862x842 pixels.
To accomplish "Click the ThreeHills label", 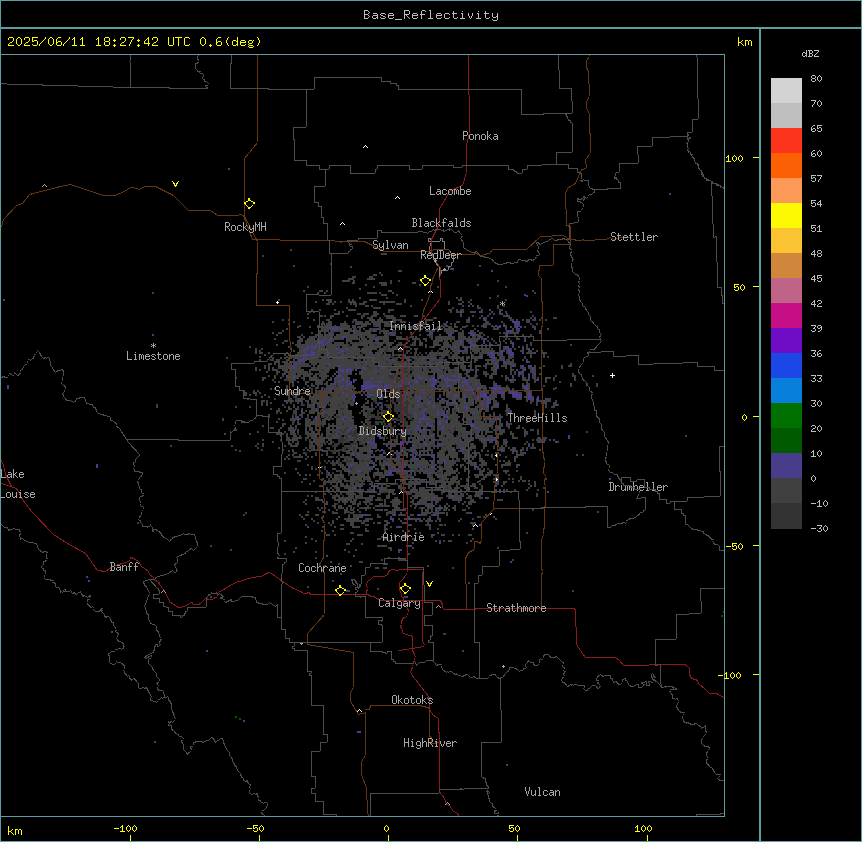I will (537, 418).
